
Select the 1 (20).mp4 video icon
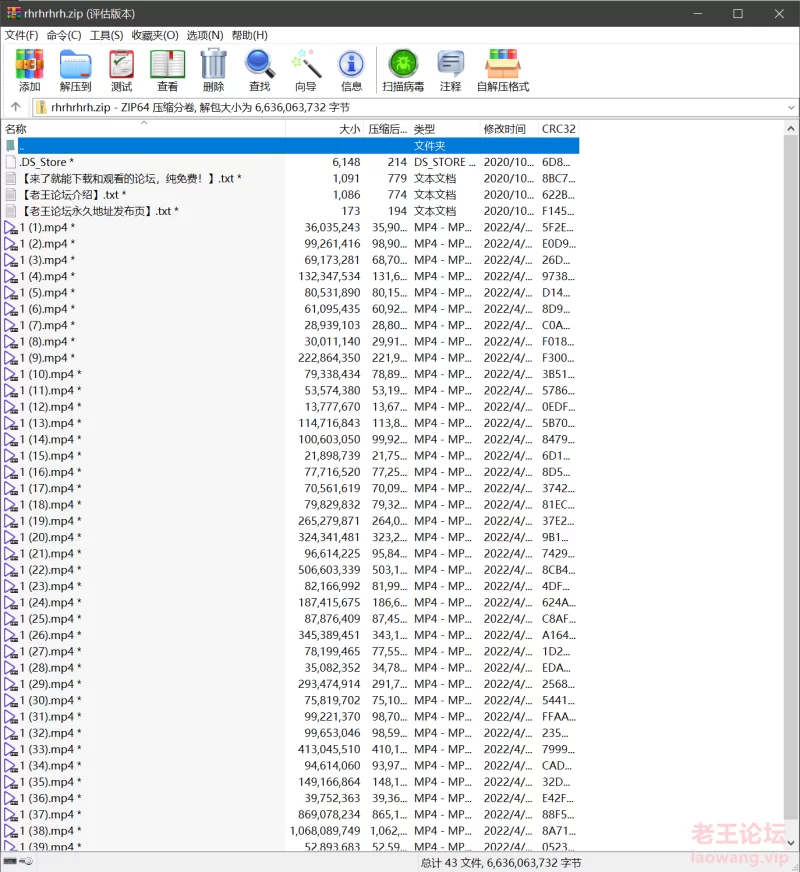coord(11,537)
